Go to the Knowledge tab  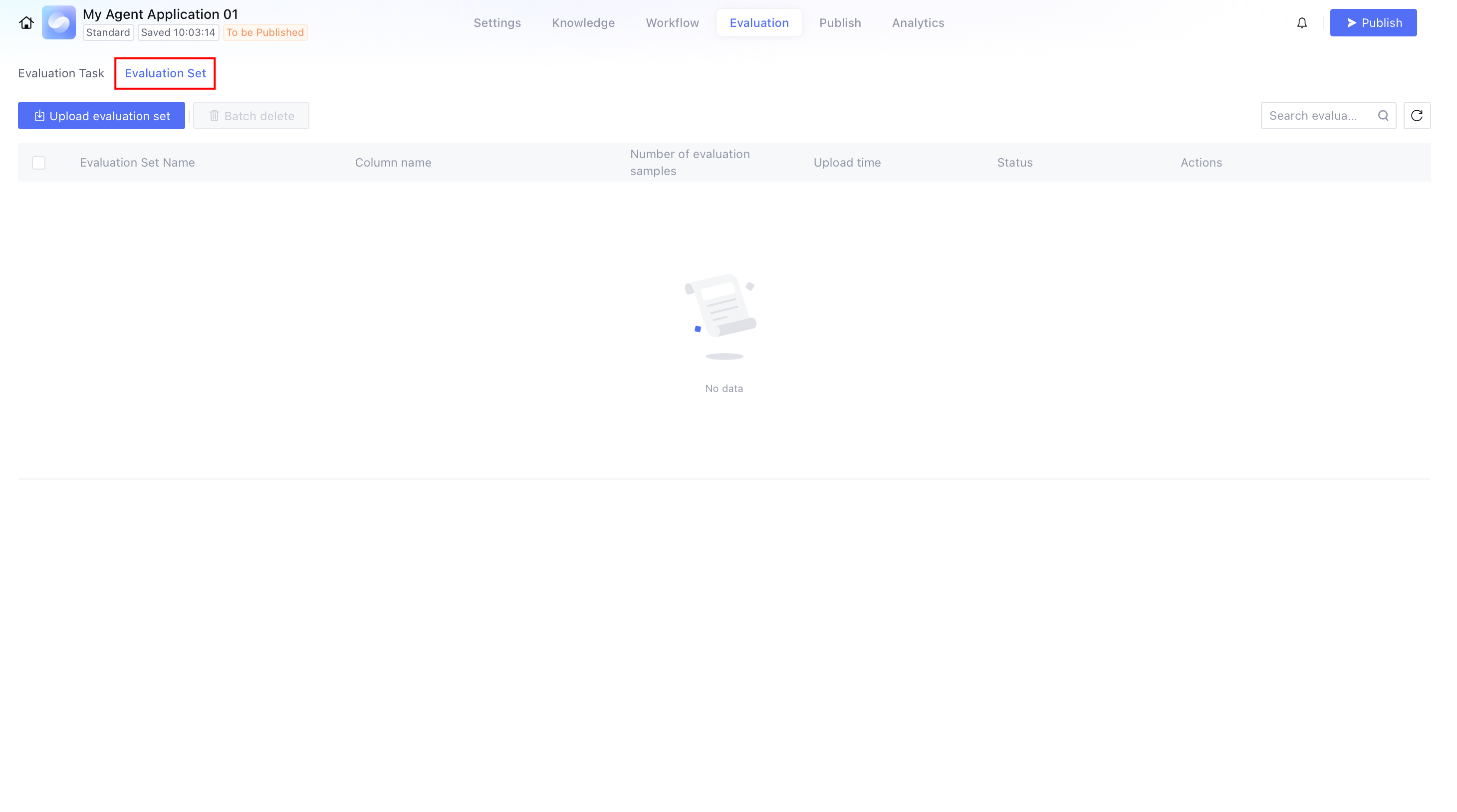[583, 22]
